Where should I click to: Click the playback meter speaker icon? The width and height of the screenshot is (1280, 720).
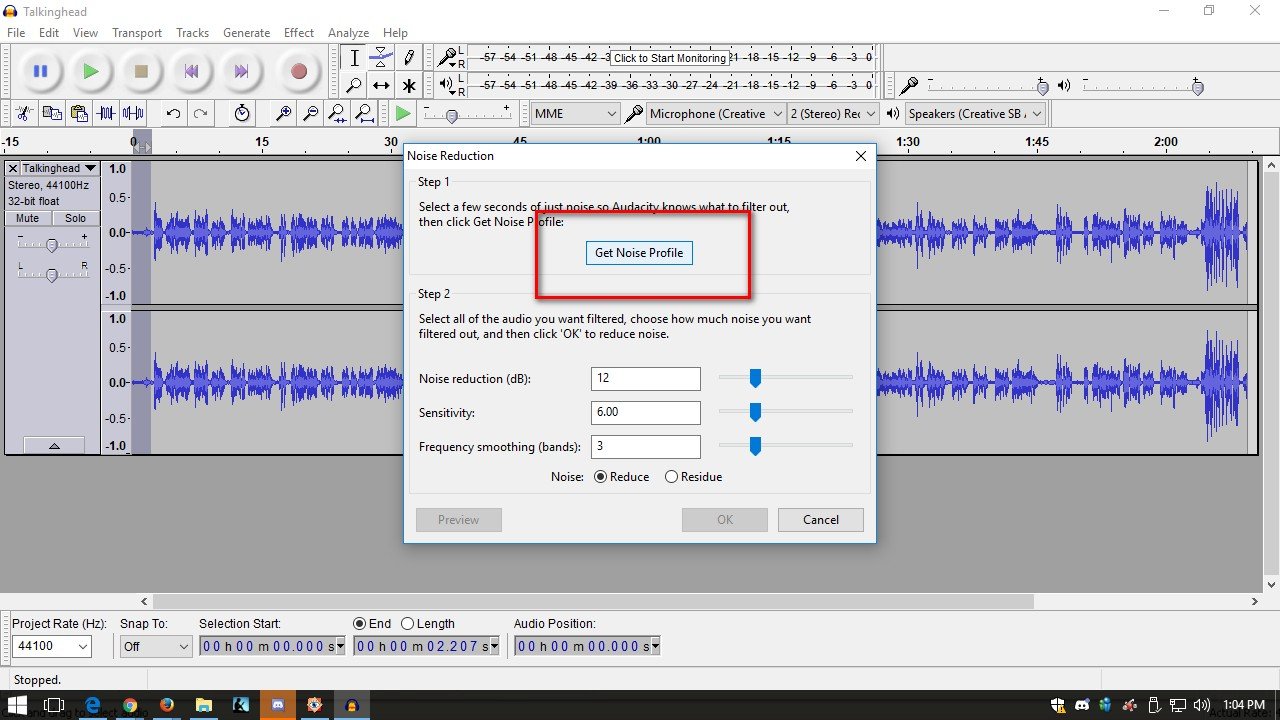tap(446, 85)
